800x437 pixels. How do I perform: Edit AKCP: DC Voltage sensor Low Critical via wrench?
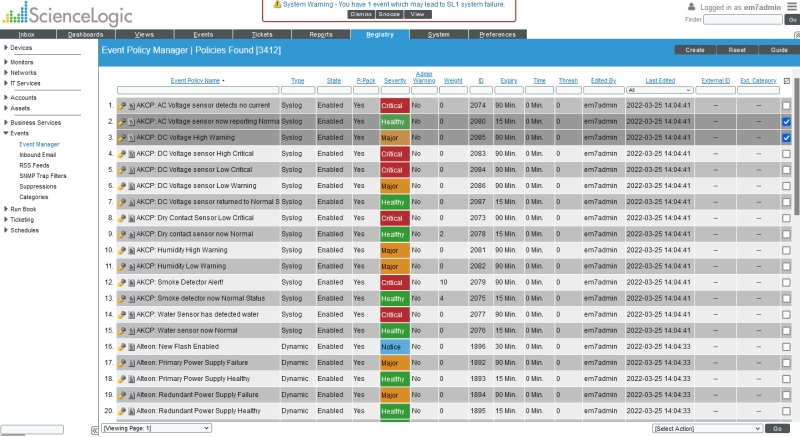(x=122, y=170)
